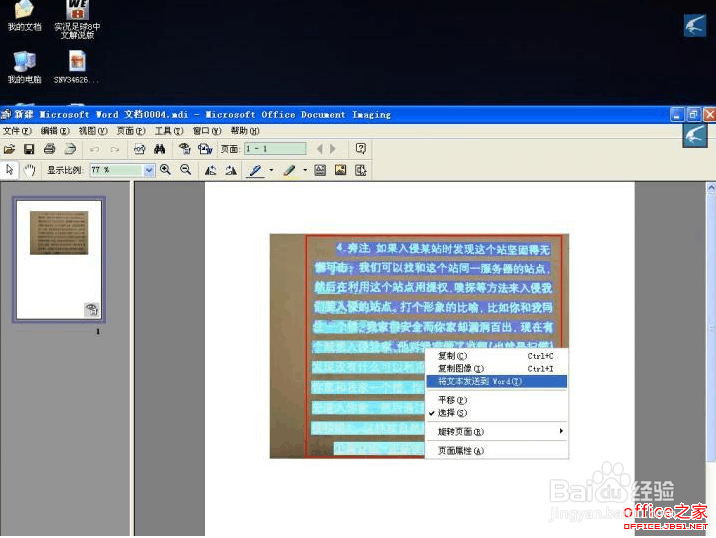Click the Print toolbar icon
This screenshot has height=538, width=716.
(49, 149)
